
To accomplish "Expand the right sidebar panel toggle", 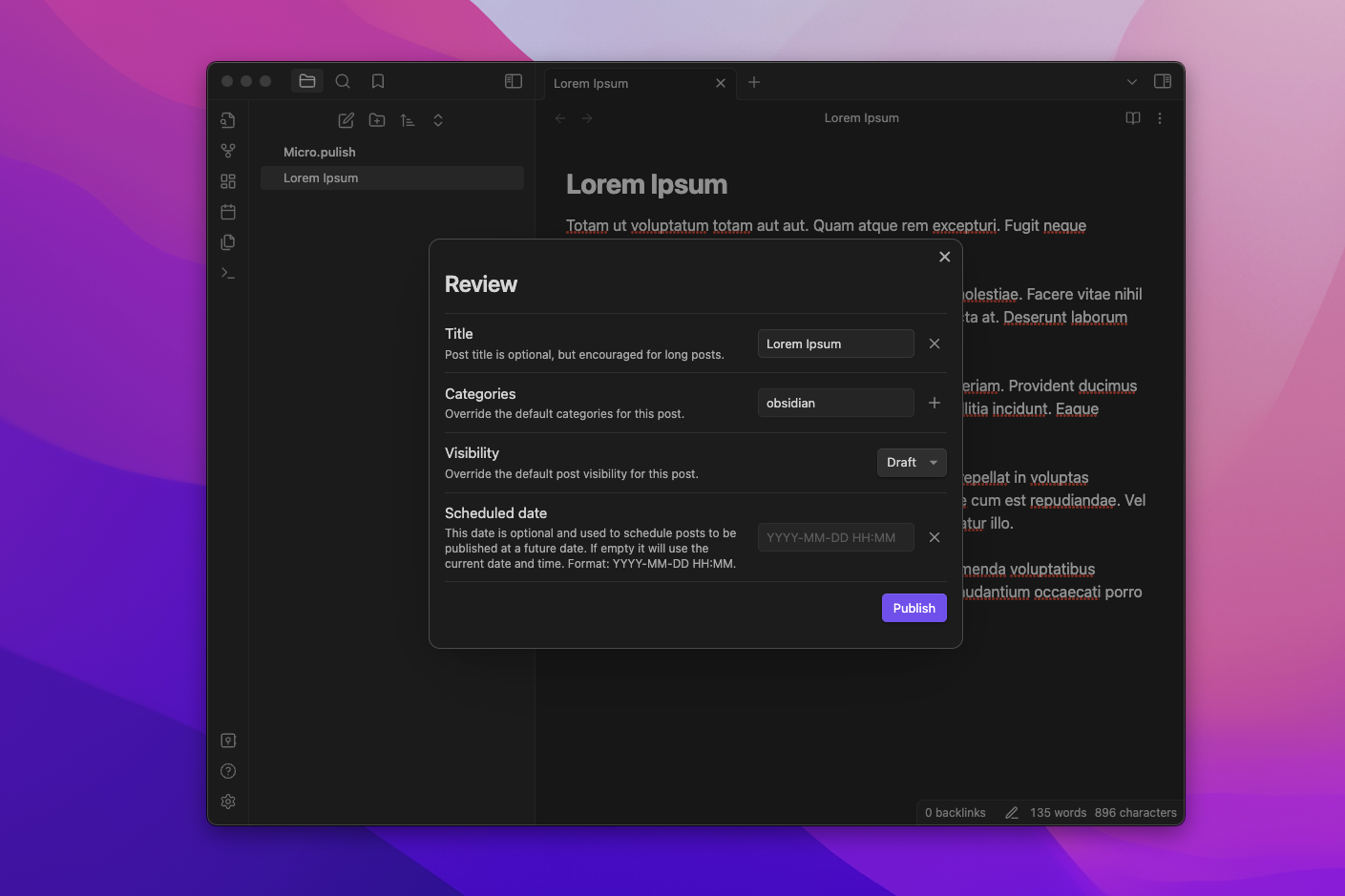I will click(x=1162, y=81).
